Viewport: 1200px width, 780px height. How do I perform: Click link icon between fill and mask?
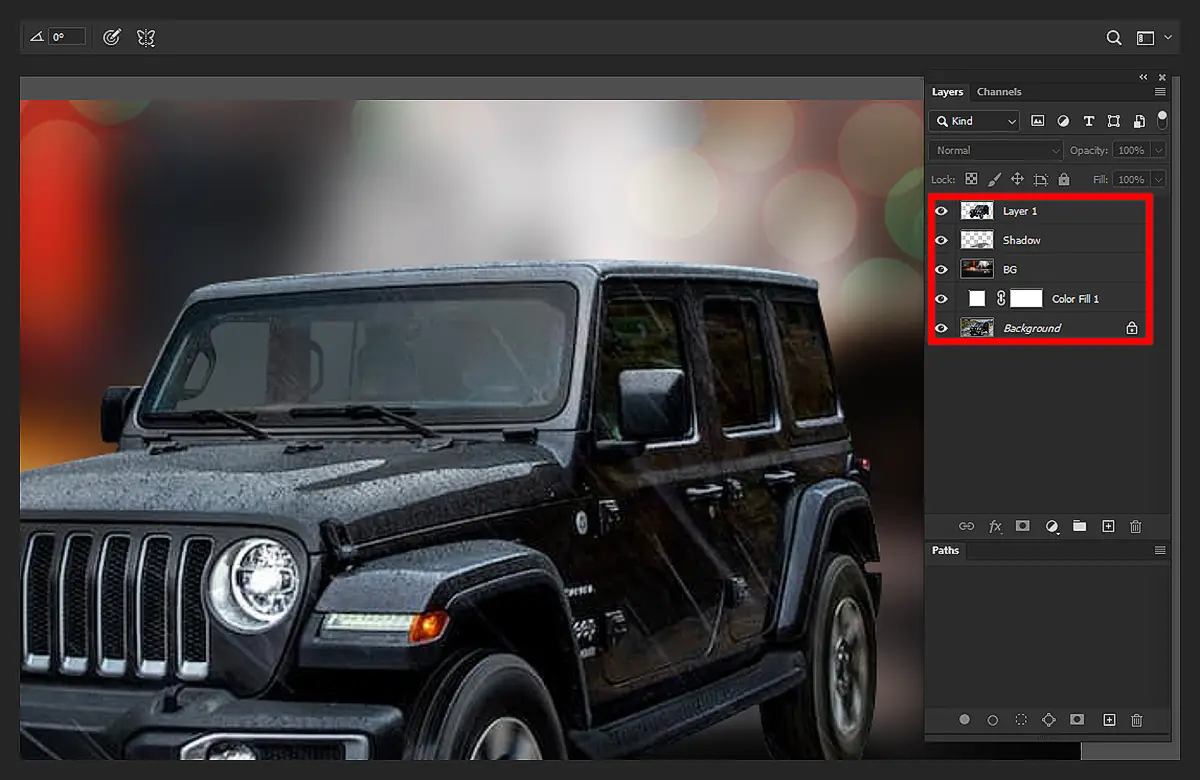pyautogui.click(x=1000, y=298)
